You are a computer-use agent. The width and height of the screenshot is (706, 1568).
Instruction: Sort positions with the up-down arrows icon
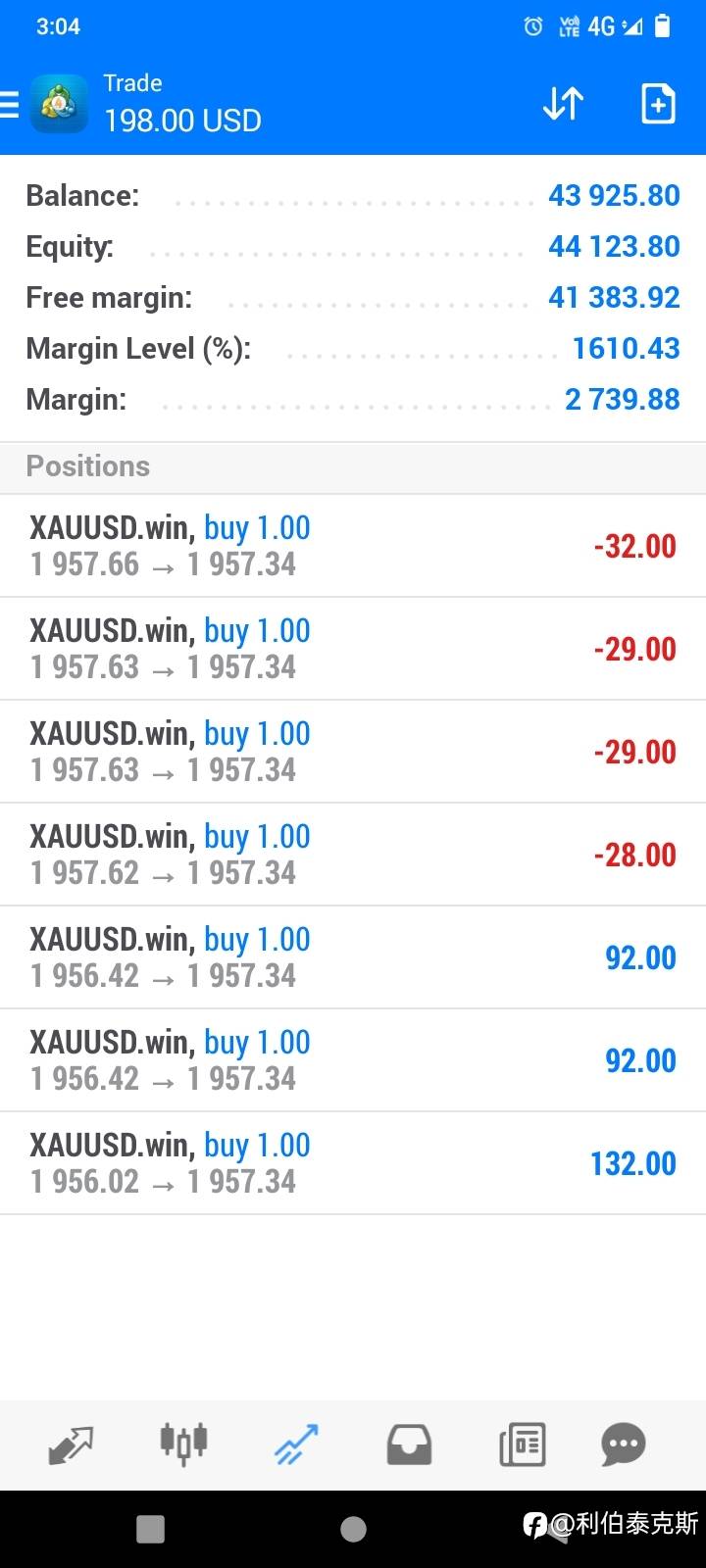point(563,103)
